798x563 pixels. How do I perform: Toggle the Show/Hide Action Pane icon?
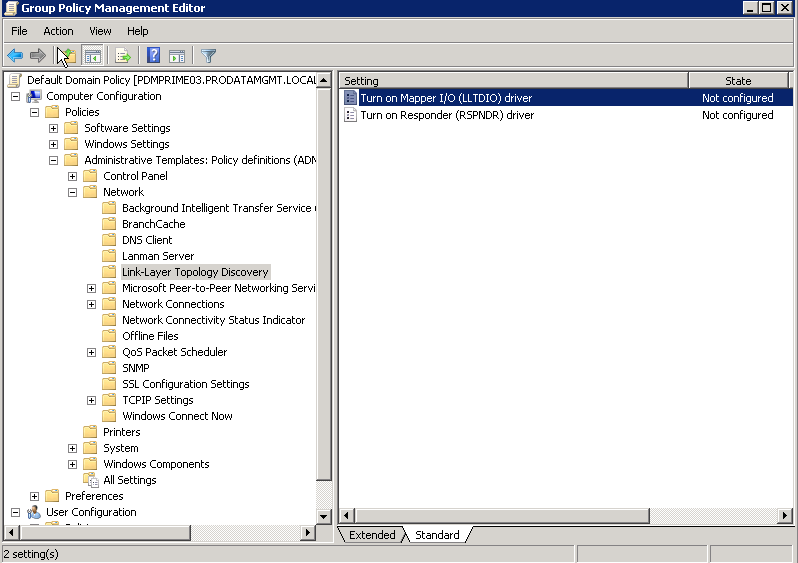[x=177, y=56]
